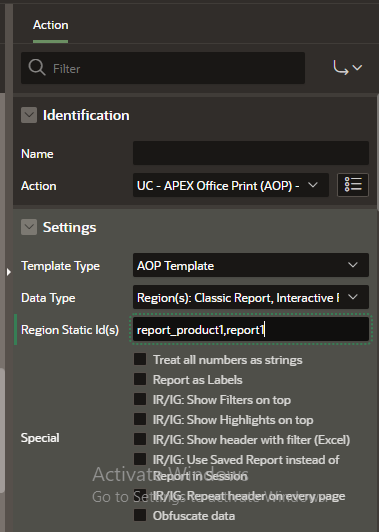The height and width of the screenshot is (532, 379).
Task: Tick IR/IG: Show Highlights on top
Action: [140, 419]
